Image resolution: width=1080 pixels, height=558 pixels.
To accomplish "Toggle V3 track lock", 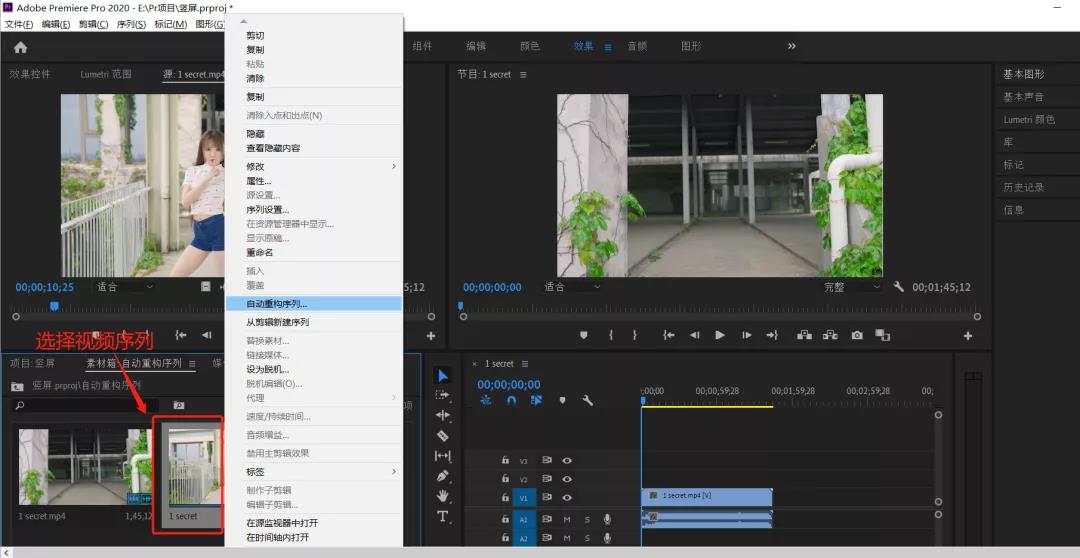I will 505,460.
